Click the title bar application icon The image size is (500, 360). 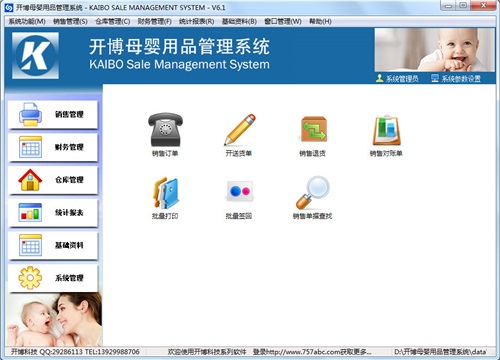pos(9,7)
